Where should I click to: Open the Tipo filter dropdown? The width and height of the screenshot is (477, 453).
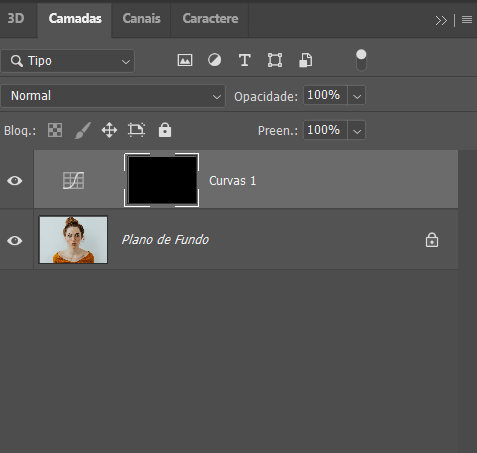pos(68,61)
